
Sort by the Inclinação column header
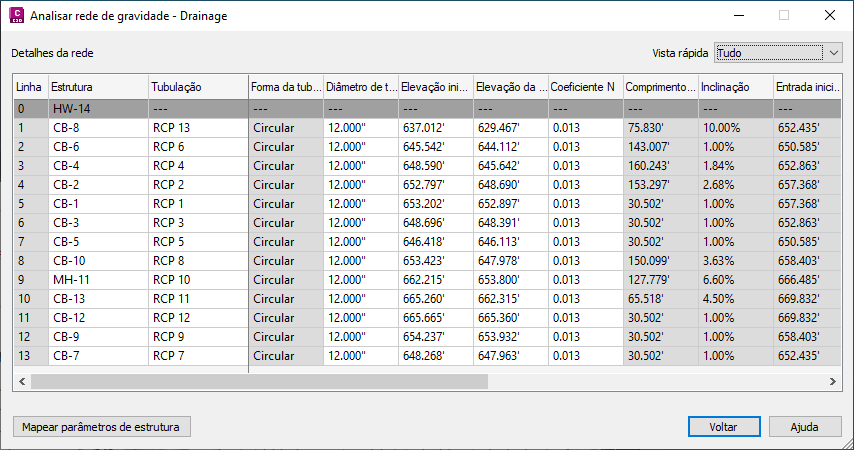click(735, 87)
